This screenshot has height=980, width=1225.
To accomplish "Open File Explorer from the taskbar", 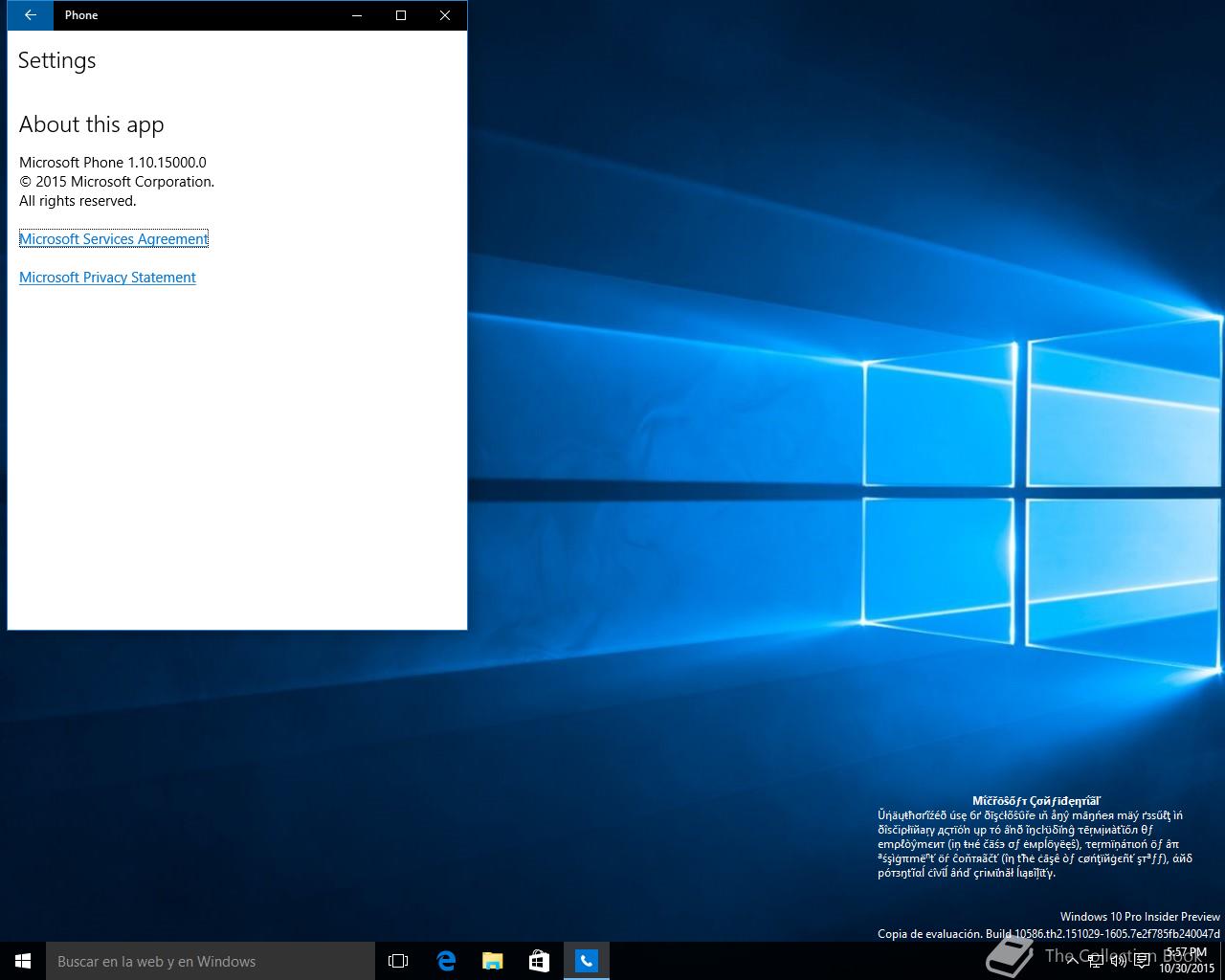I will tap(492, 961).
